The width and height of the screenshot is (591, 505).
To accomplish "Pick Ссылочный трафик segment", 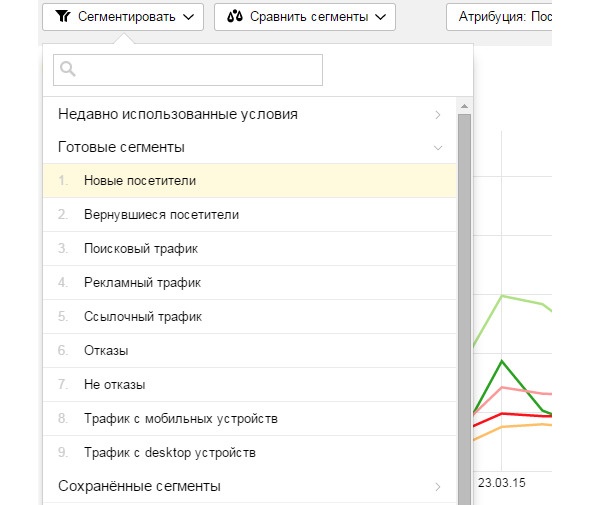I will coord(250,316).
